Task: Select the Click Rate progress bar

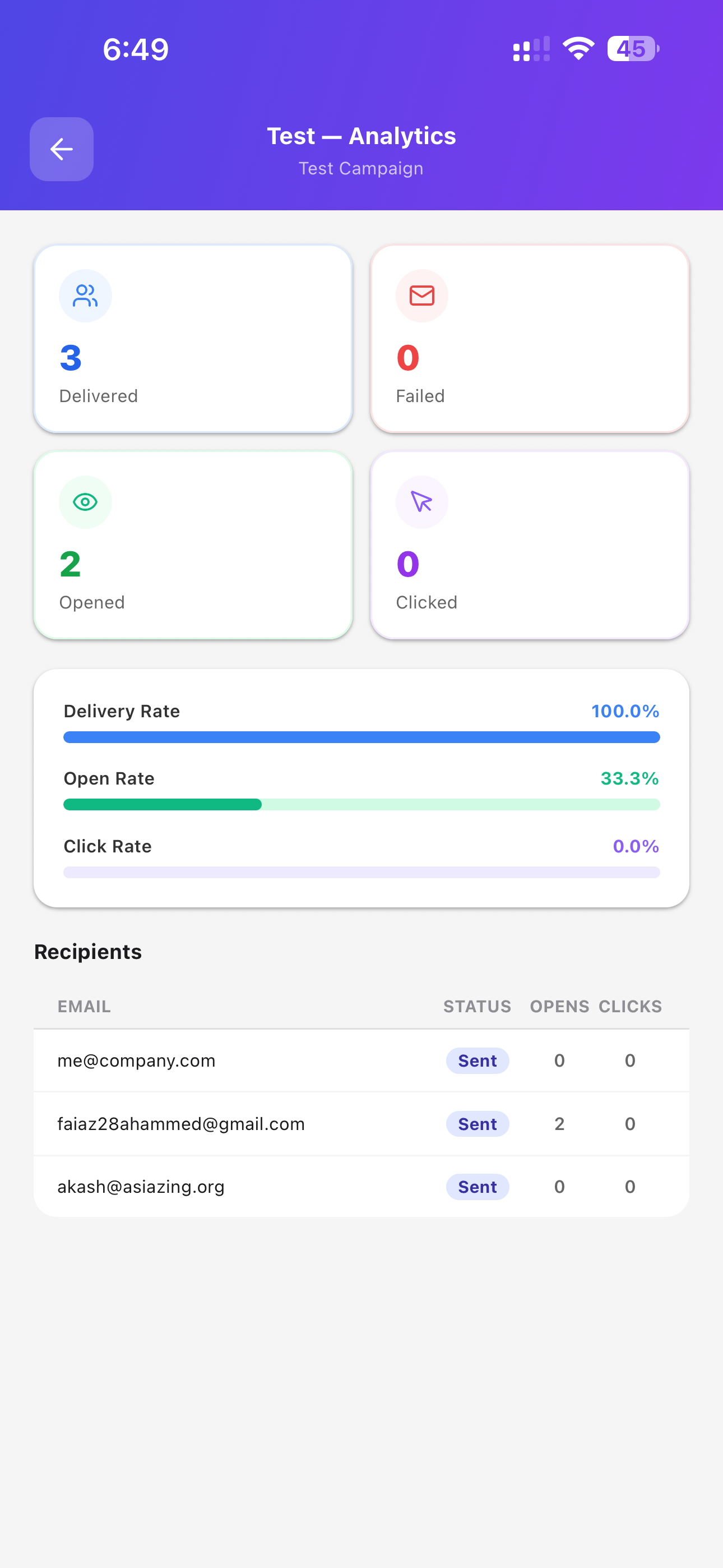Action: coord(361,872)
